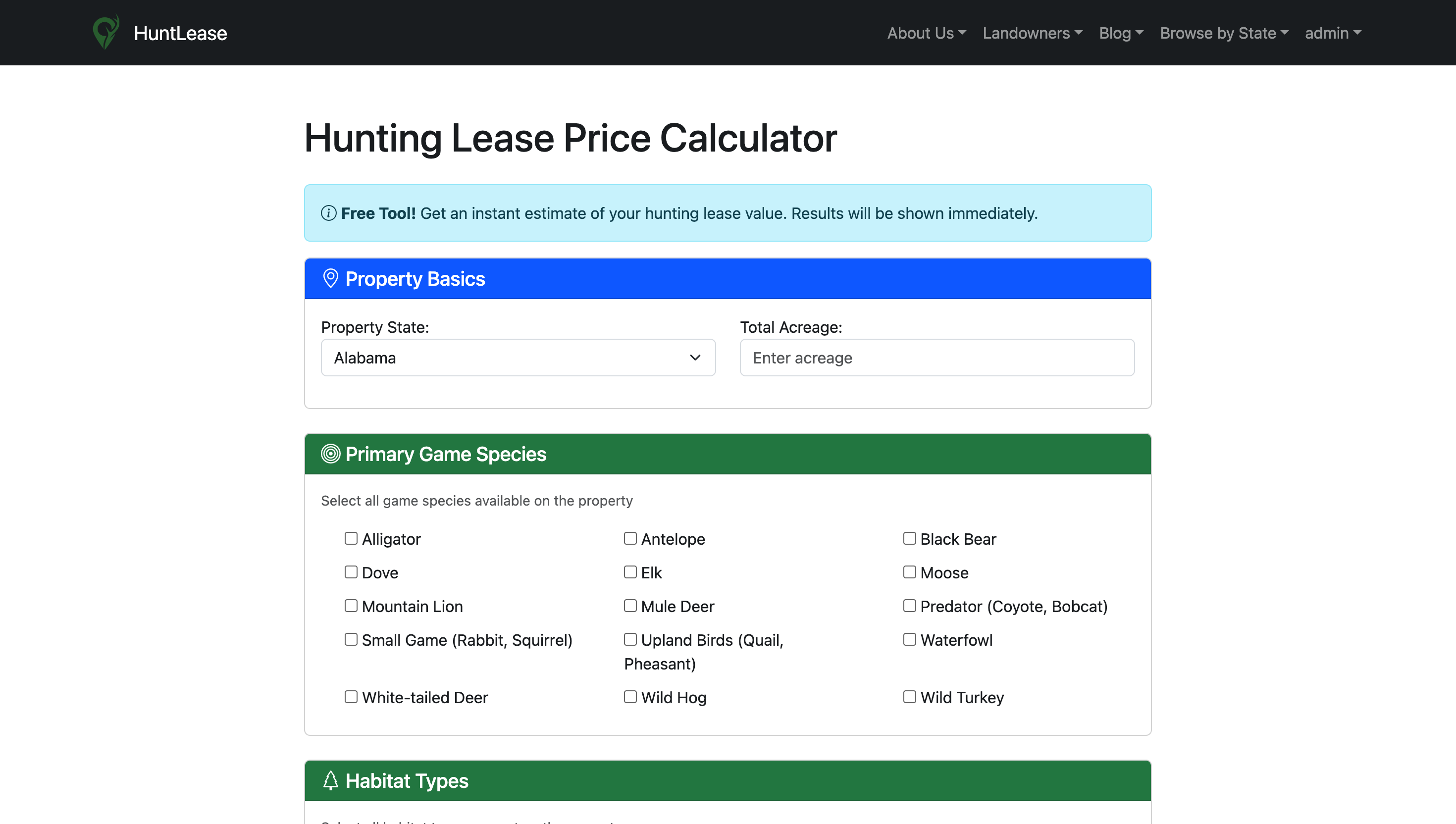Open the Landowners dropdown menu
Screen dimensions: 1456x824
click(x=1032, y=33)
